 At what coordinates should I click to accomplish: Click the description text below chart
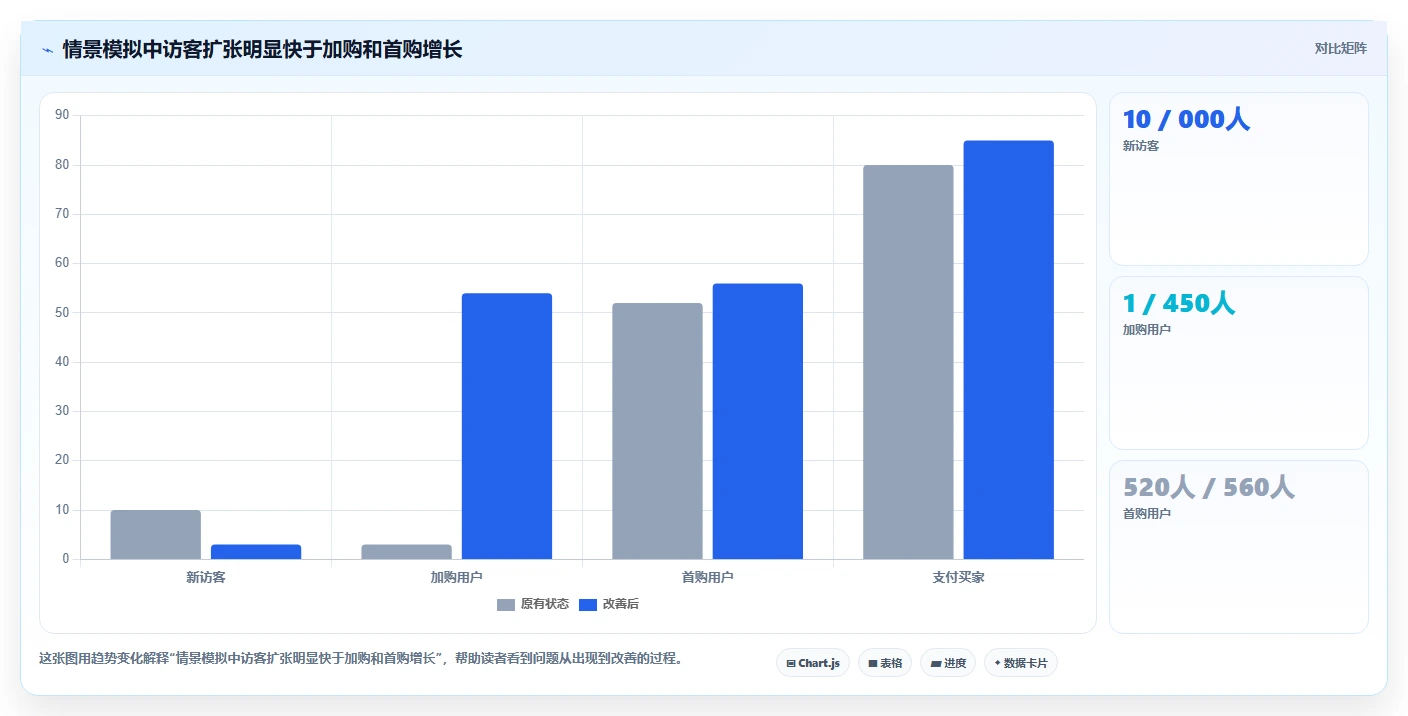point(360,659)
